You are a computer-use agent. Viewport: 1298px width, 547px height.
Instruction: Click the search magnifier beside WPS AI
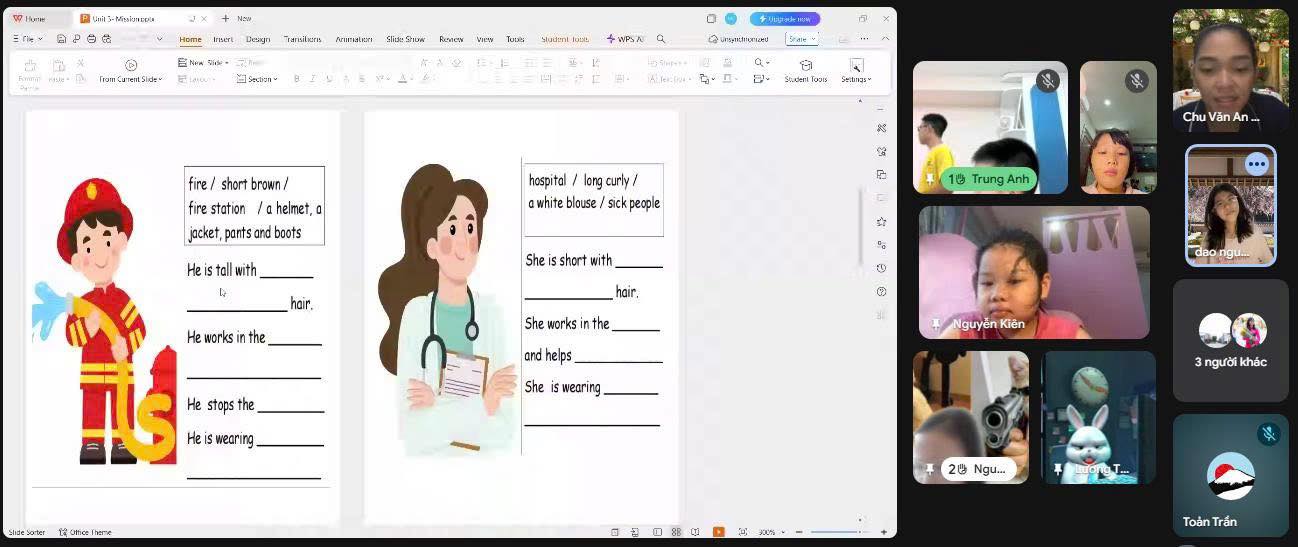661,39
